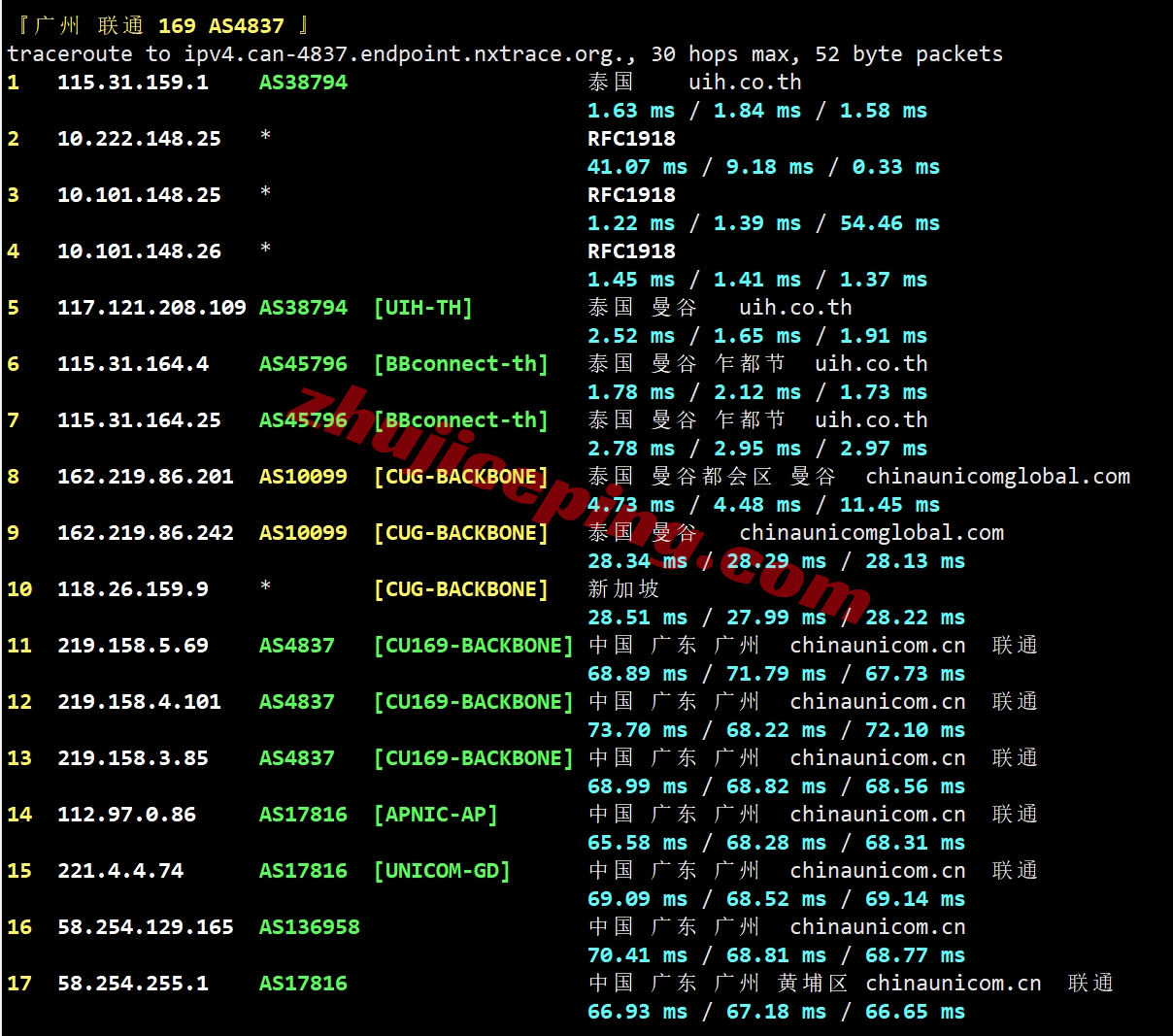Select the hostname ipv4.can-4837.endpoint.nxtrace.org.
The image size is (1173, 1036).
pos(405,53)
